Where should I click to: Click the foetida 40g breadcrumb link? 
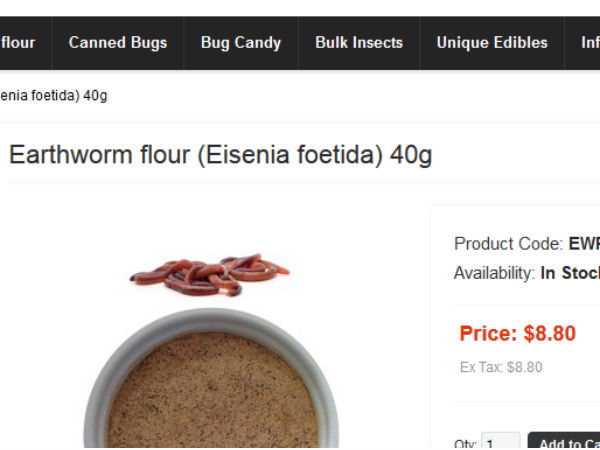coord(54,95)
